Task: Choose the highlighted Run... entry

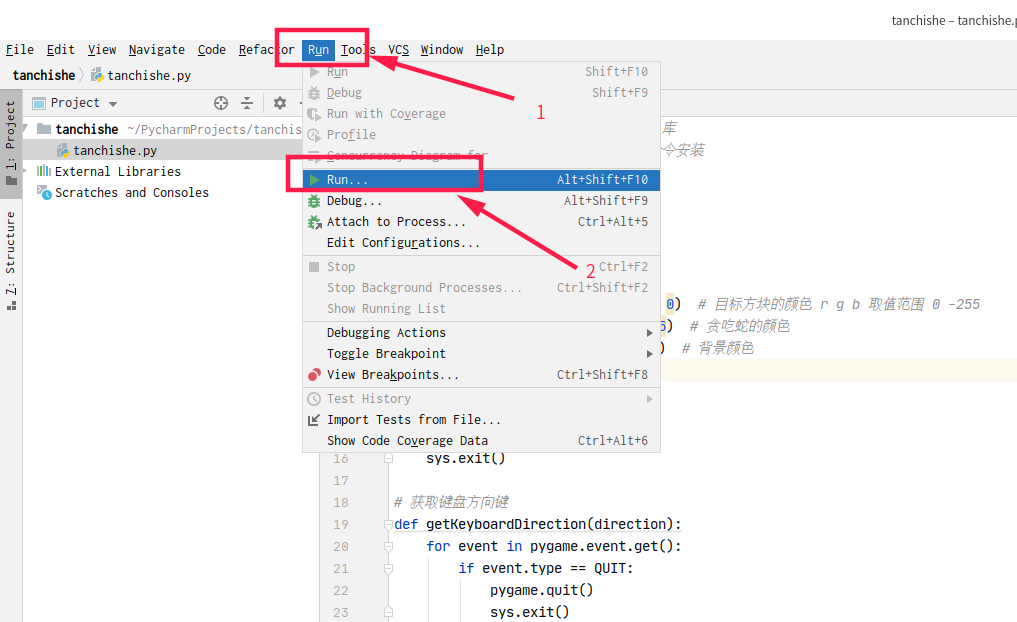Action: pos(481,180)
